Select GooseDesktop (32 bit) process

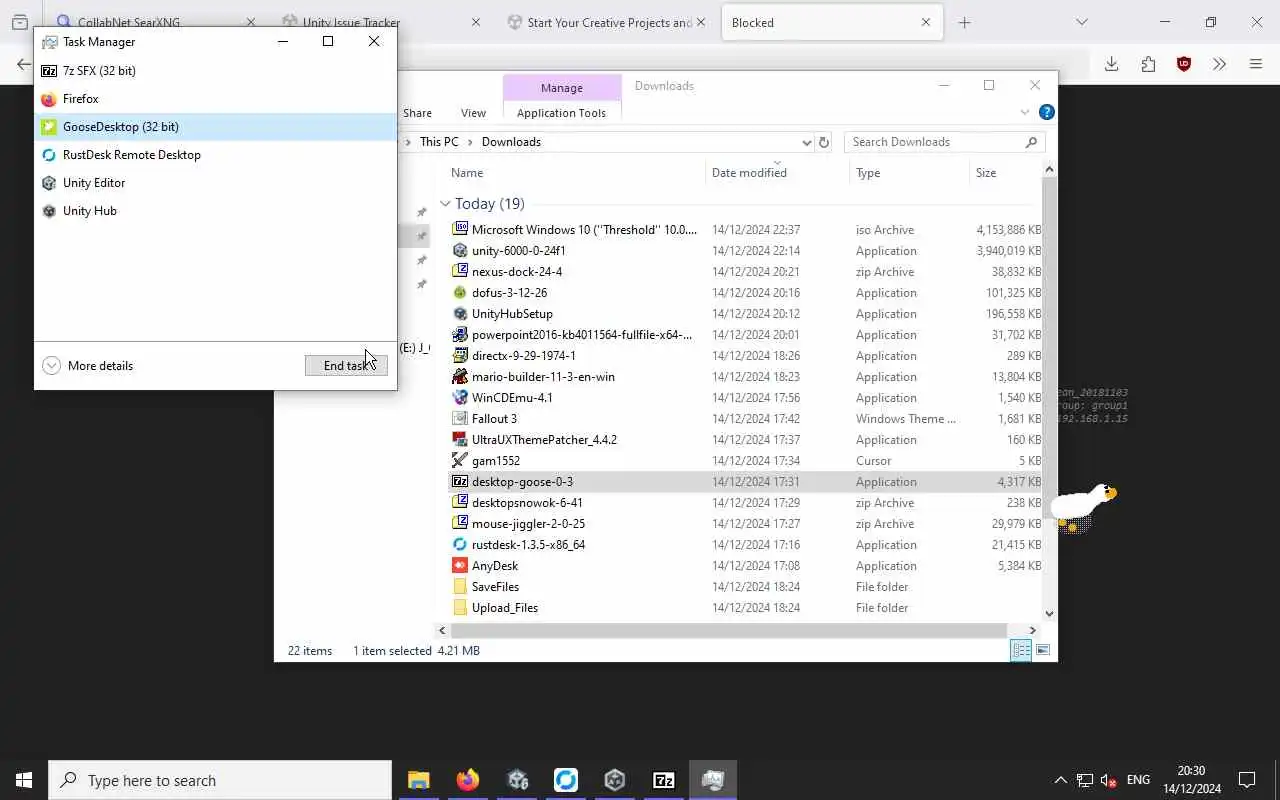coord(215,127)
